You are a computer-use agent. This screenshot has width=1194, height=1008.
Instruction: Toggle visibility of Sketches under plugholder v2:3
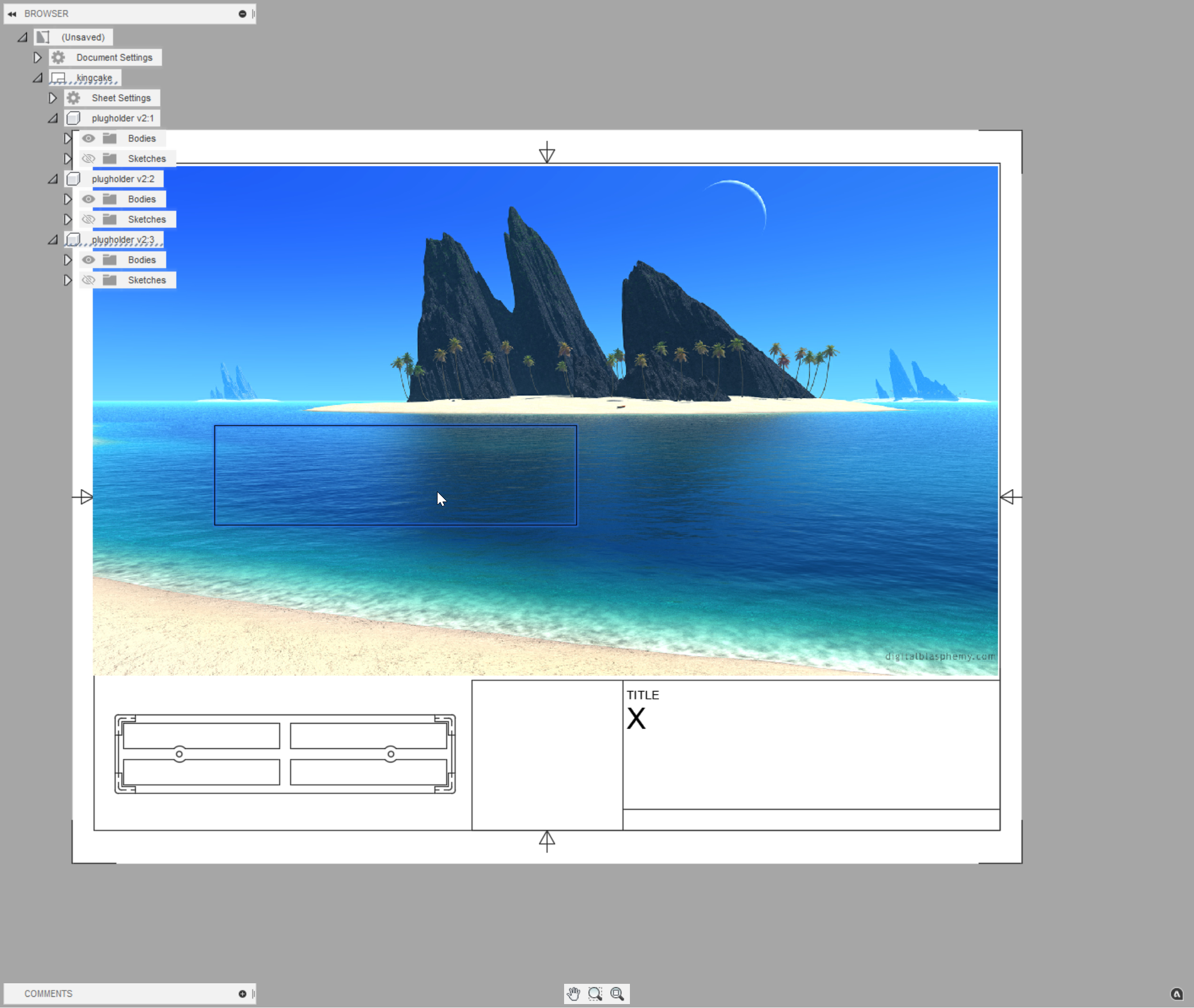coord(89,279)
